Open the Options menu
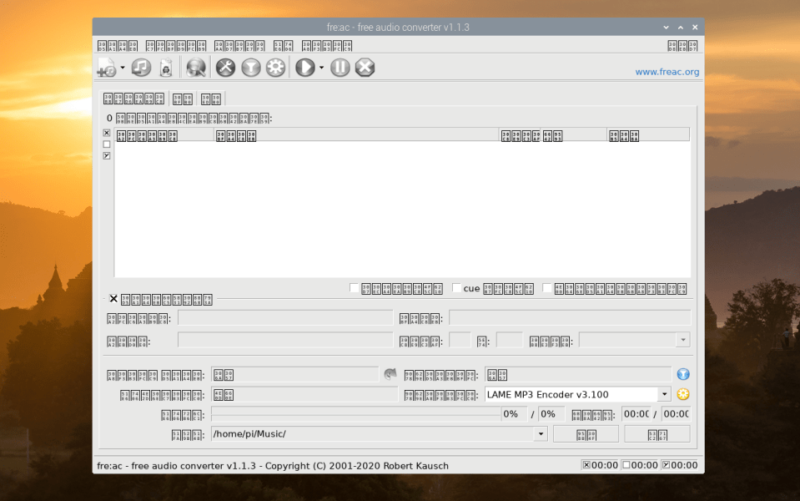Screen dimensions: 800x501 239,46
